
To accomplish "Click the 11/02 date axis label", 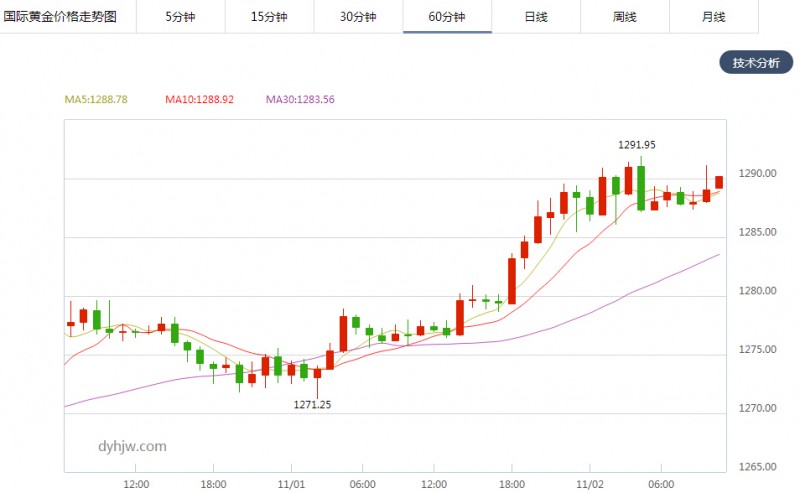I will (x=590, y=484).
